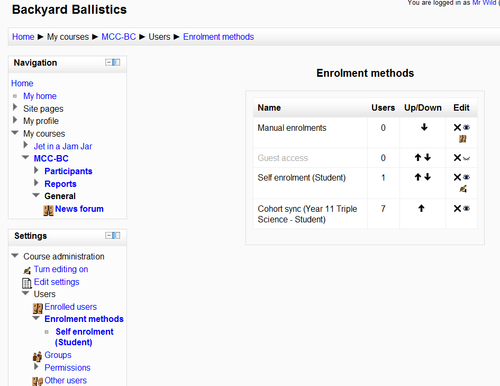Open Enrolled users link
Image resolution: width=500 pixels, height=386 pixels.
[71, 307]
